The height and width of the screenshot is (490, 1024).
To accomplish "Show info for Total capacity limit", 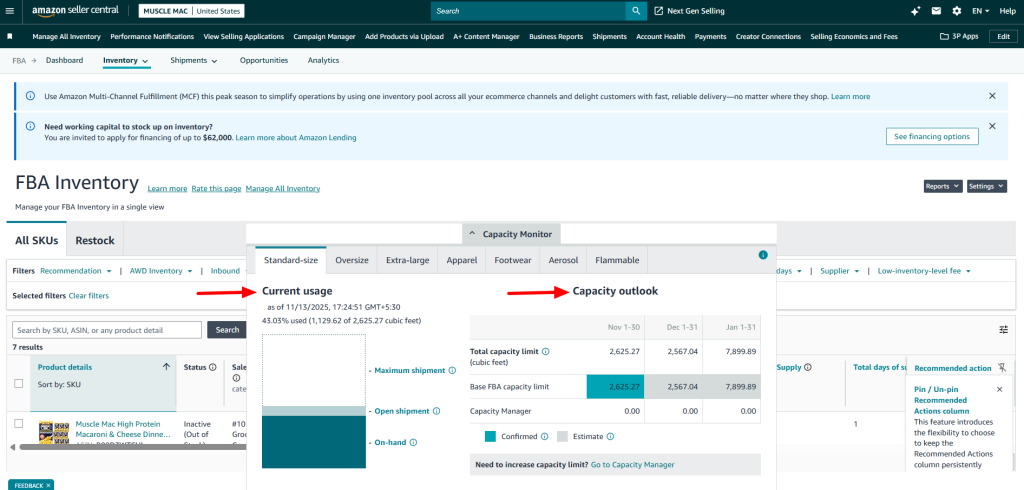I will pyautogui.click(x=545, y=351).
